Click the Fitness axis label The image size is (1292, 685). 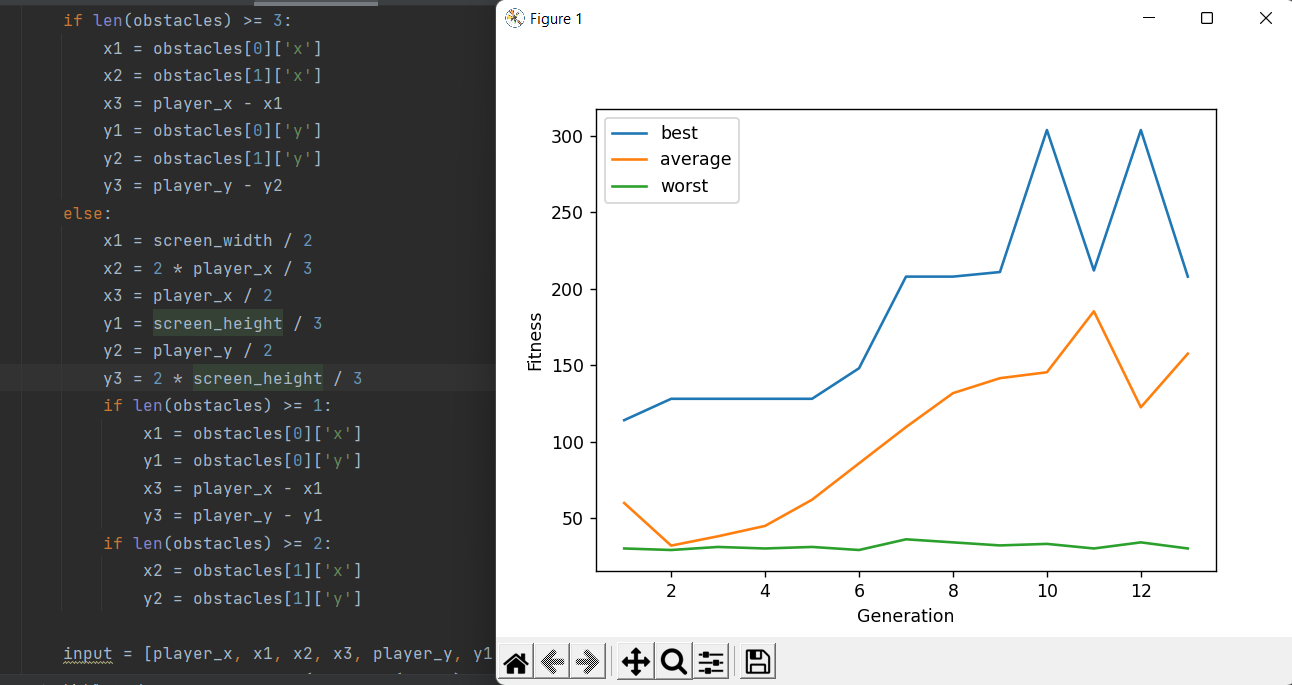pos(536,339)
